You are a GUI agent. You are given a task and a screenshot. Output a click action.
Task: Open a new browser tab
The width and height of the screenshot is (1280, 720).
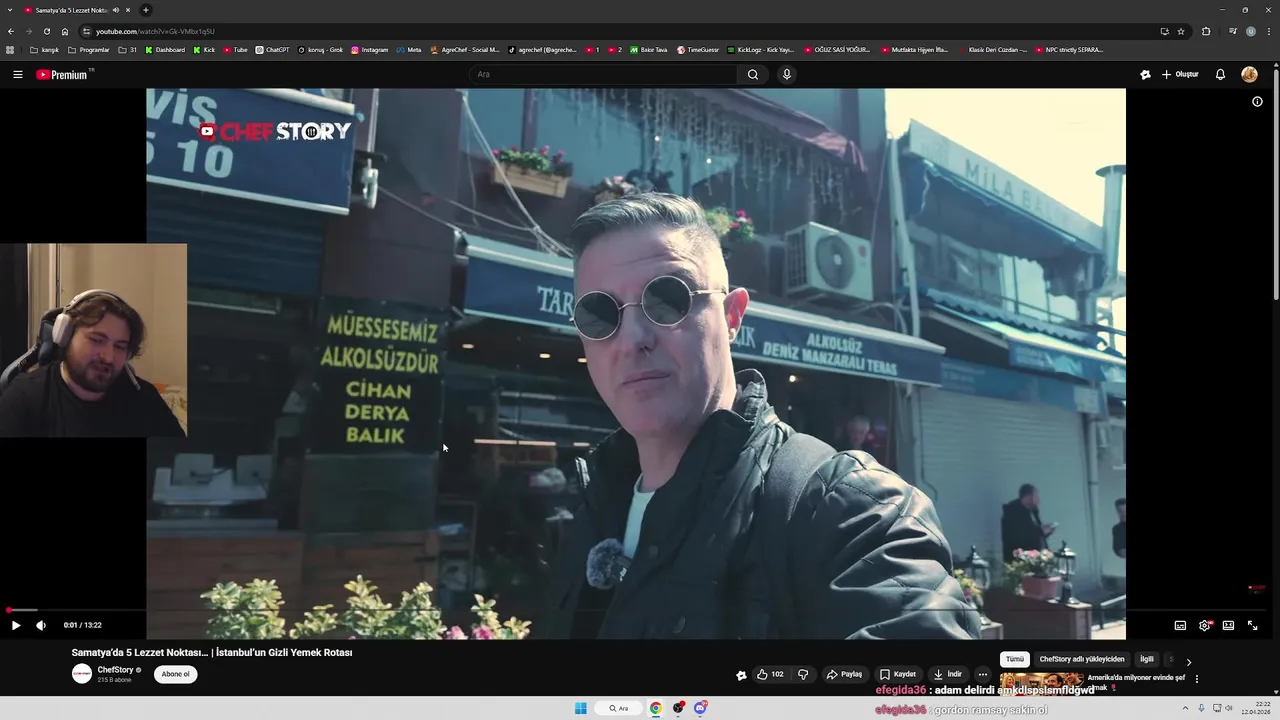(146, 10)
